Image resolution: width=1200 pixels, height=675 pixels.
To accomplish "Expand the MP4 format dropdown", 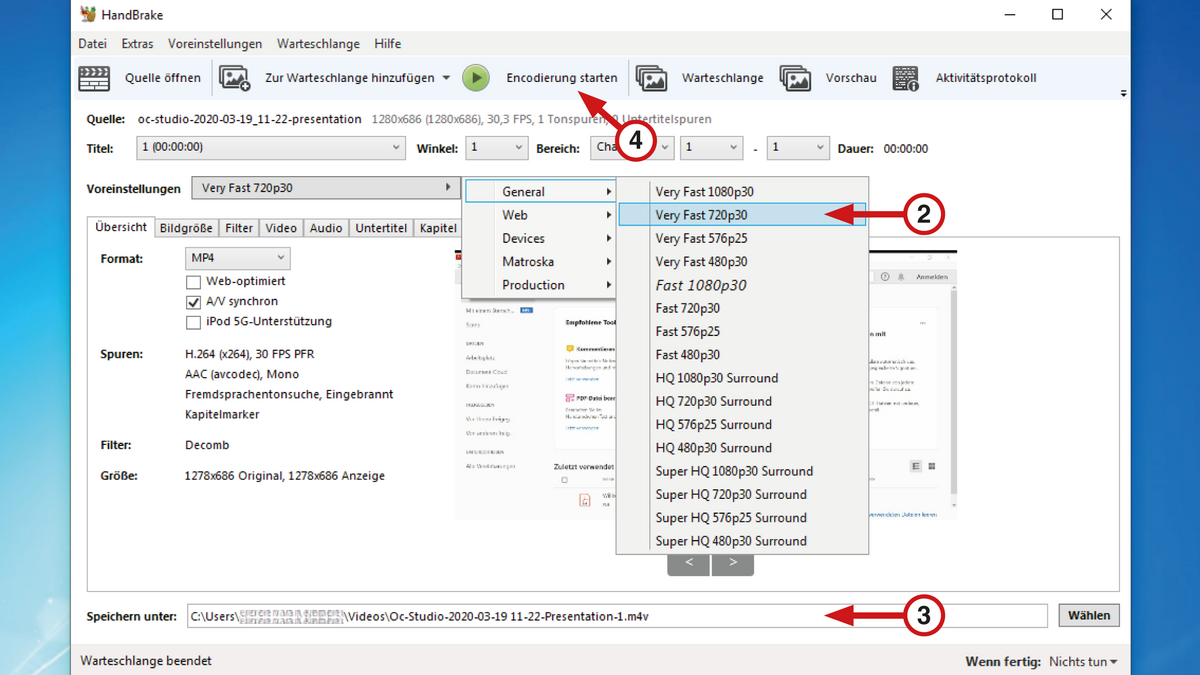I will 238,258.
